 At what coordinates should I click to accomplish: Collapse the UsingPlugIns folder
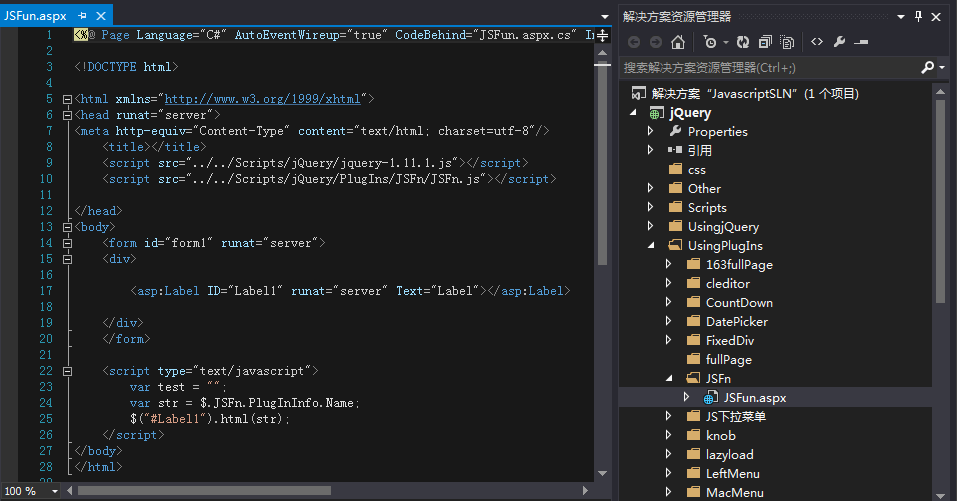click(651, 246)
